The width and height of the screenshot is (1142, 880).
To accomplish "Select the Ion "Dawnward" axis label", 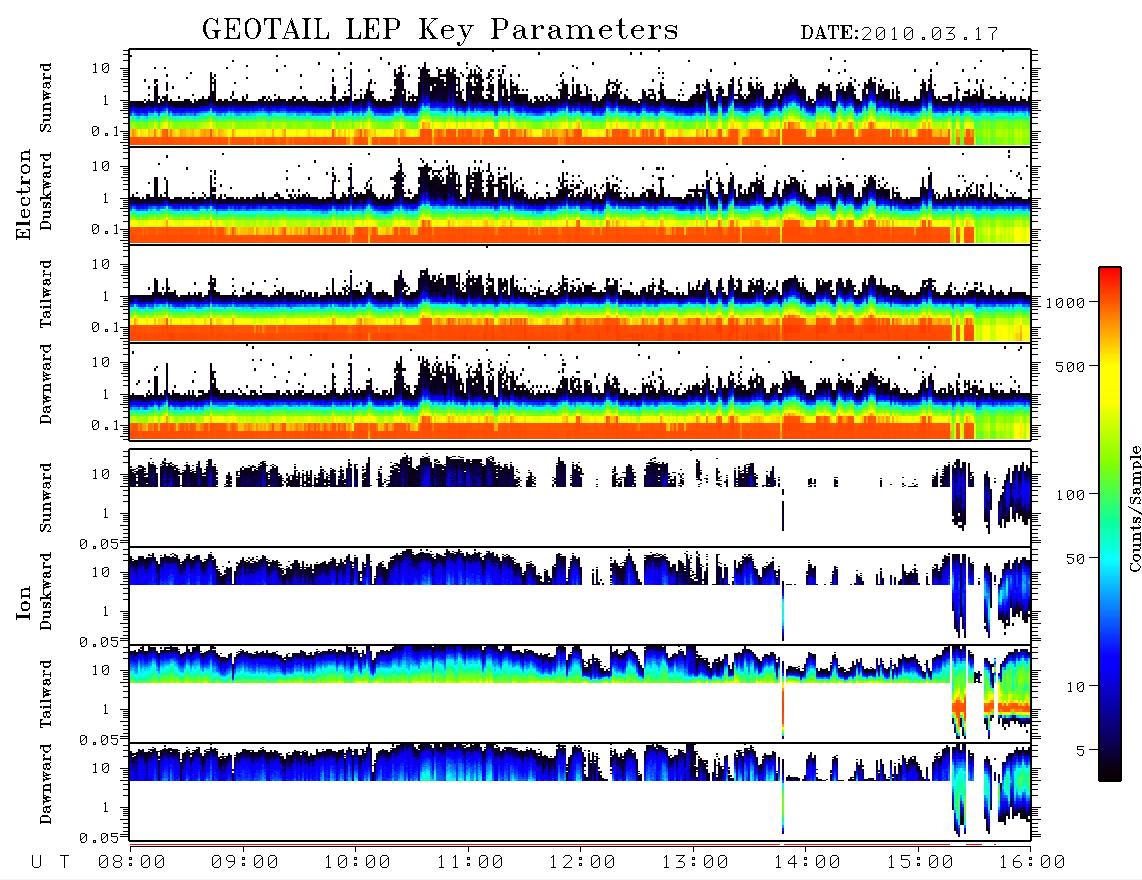I will point(46,784).
